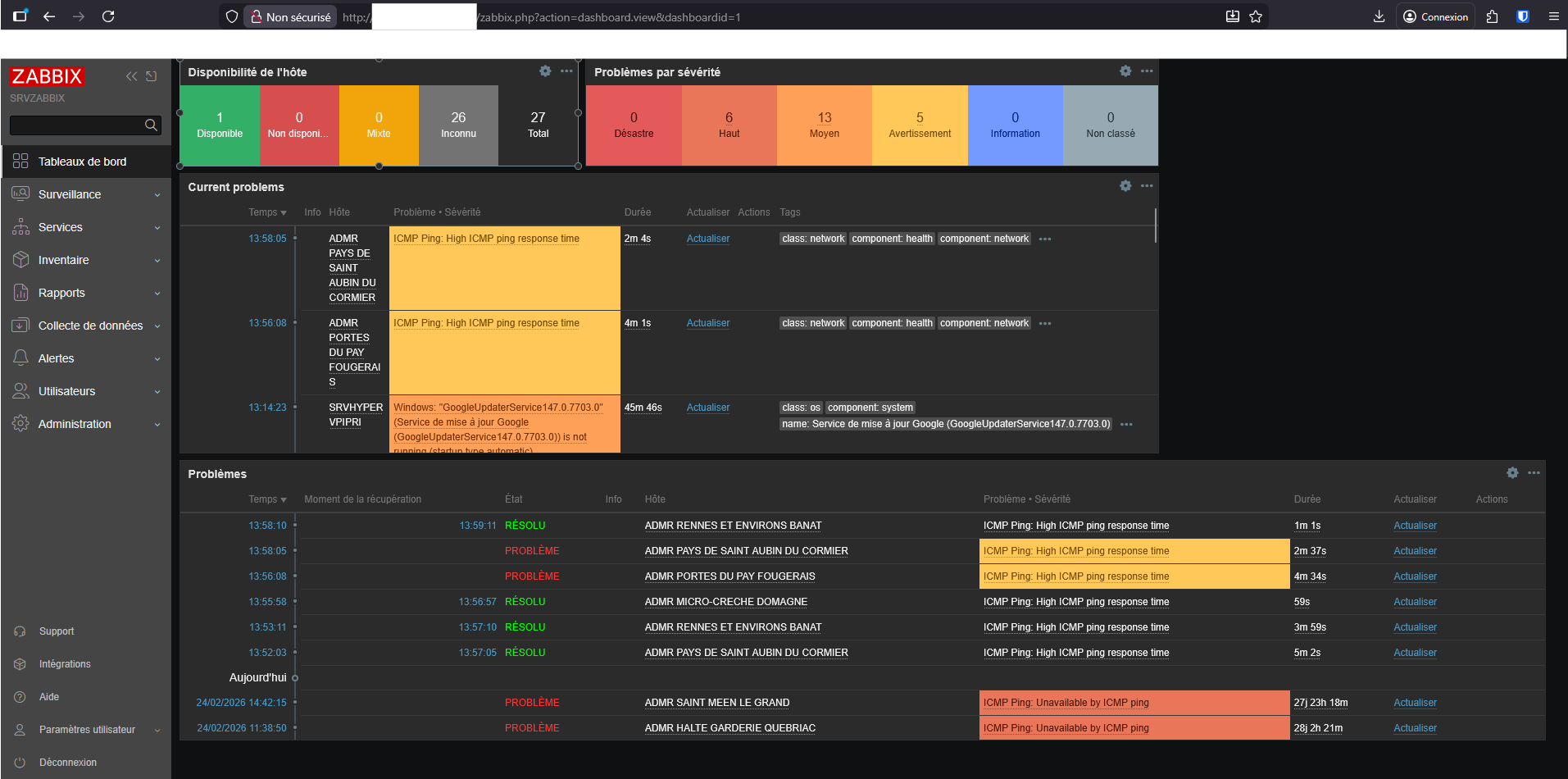Viewport: 1568px width, 779px height.
Task: Open settings gear of Disponibilité de l'hôte
Action: point(545,71)
